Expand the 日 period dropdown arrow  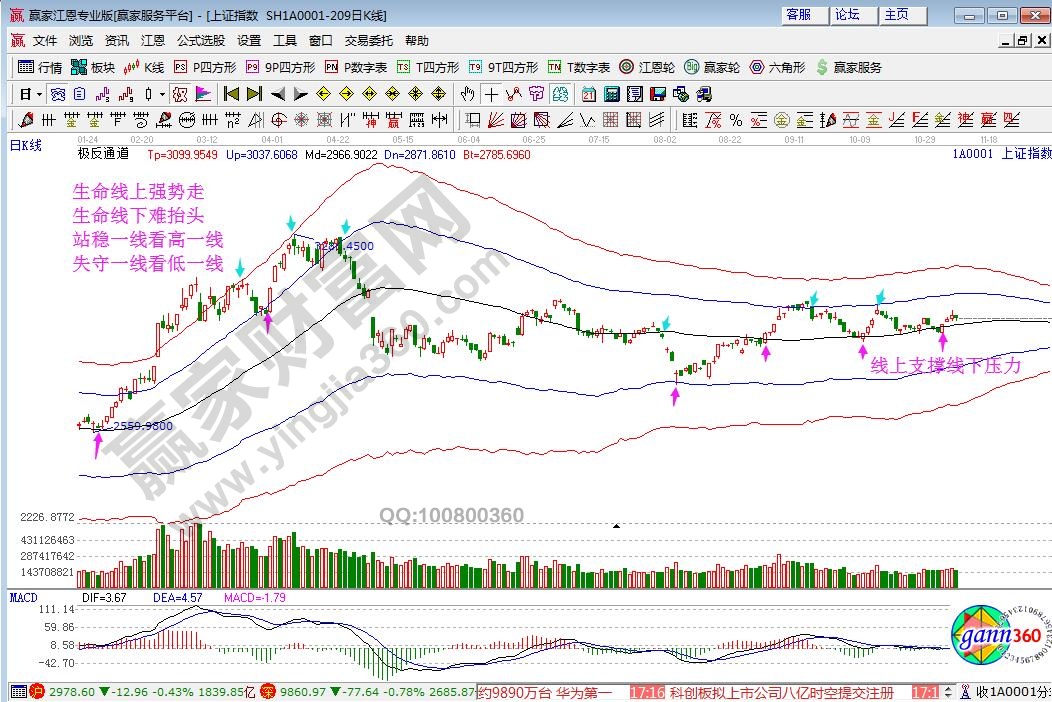point(39,95)
